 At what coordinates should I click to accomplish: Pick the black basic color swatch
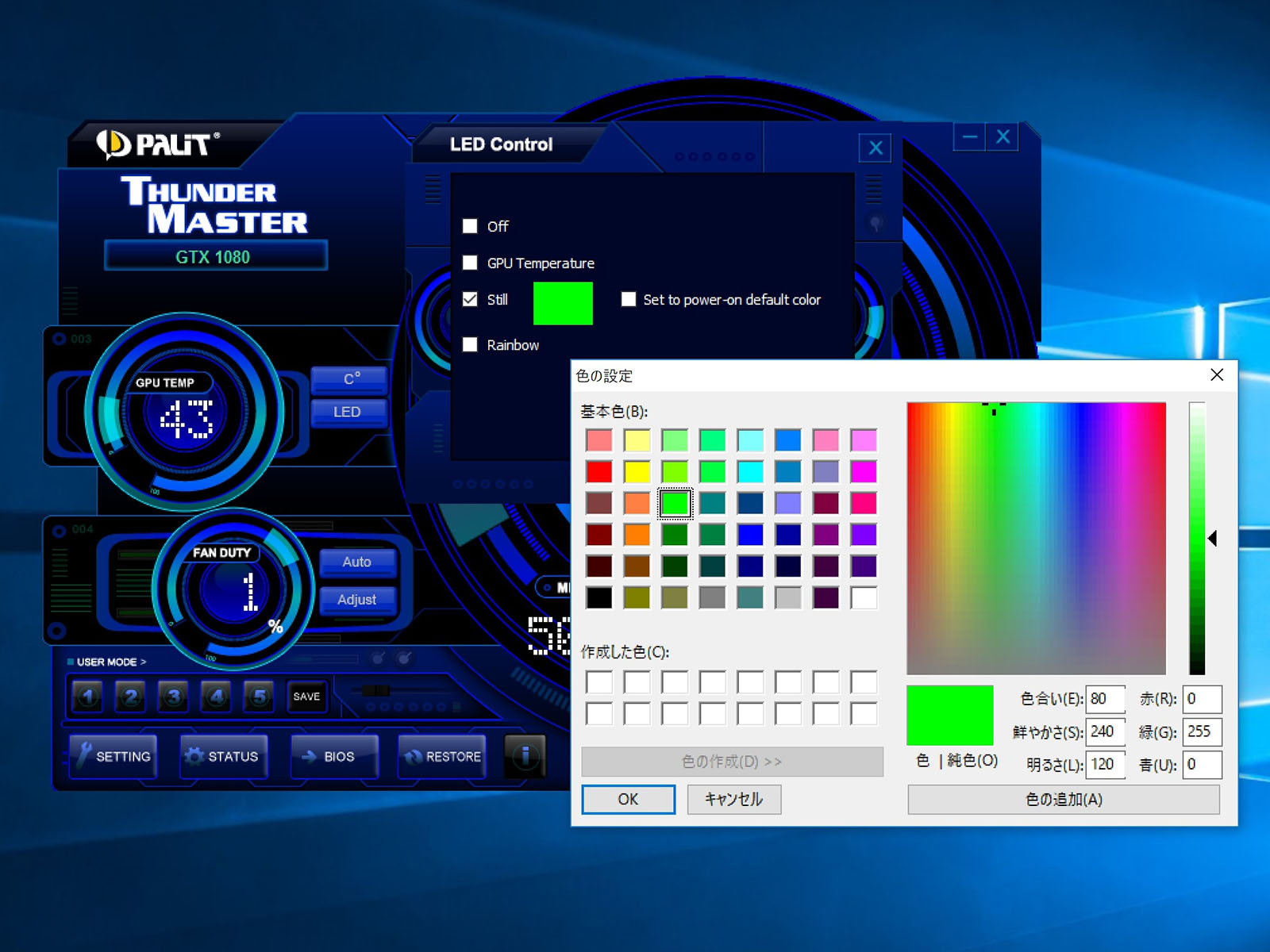[599, 597]
